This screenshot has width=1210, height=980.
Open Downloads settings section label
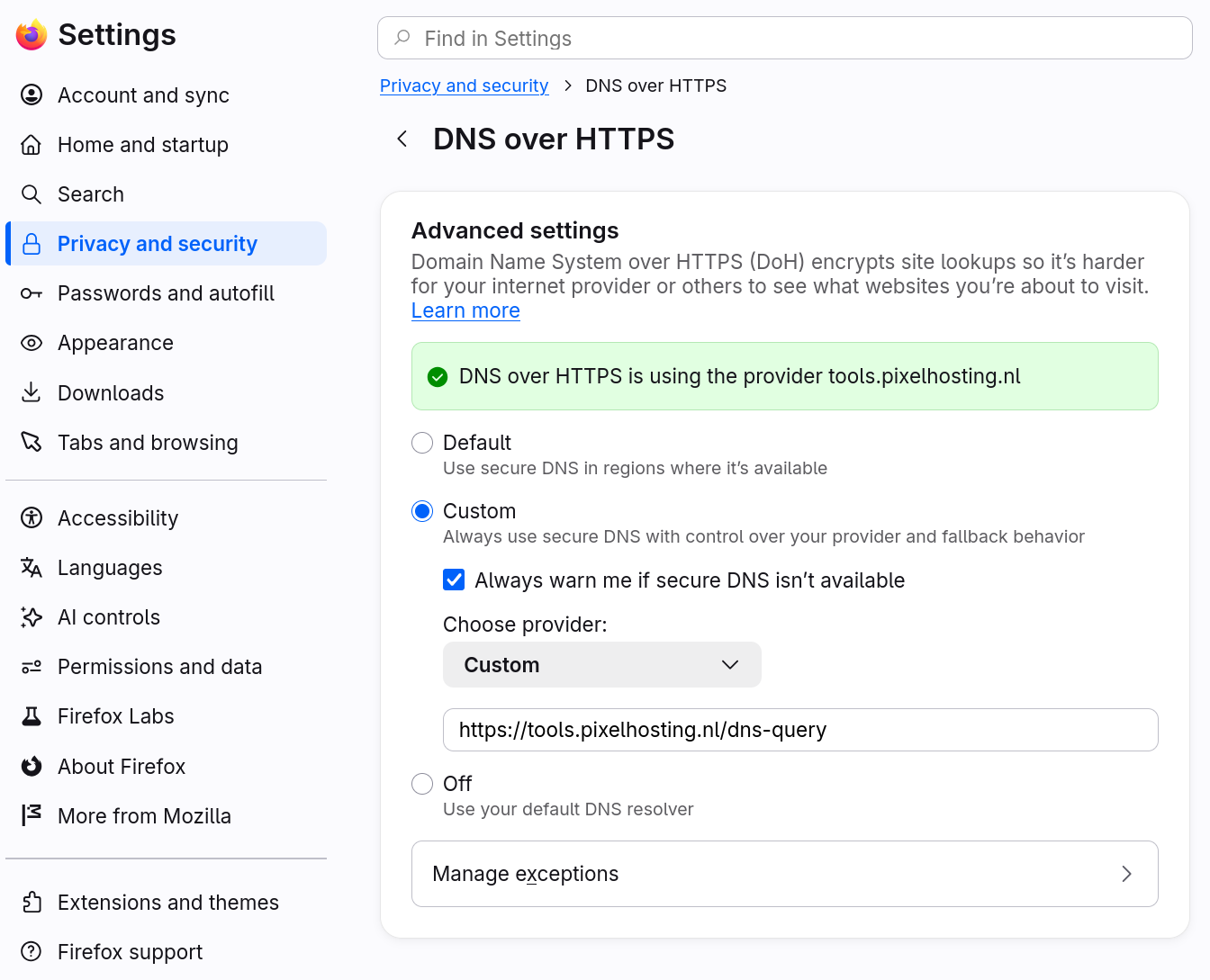pyautogui.click(x=111, y=393)
